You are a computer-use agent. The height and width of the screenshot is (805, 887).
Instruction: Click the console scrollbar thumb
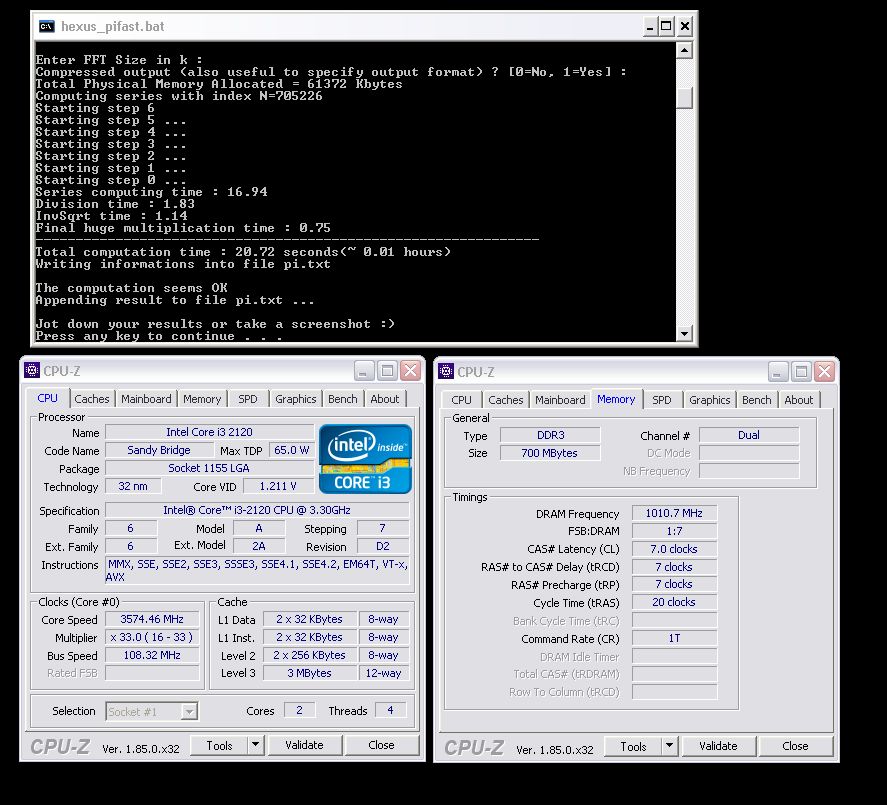click(684, 97)
